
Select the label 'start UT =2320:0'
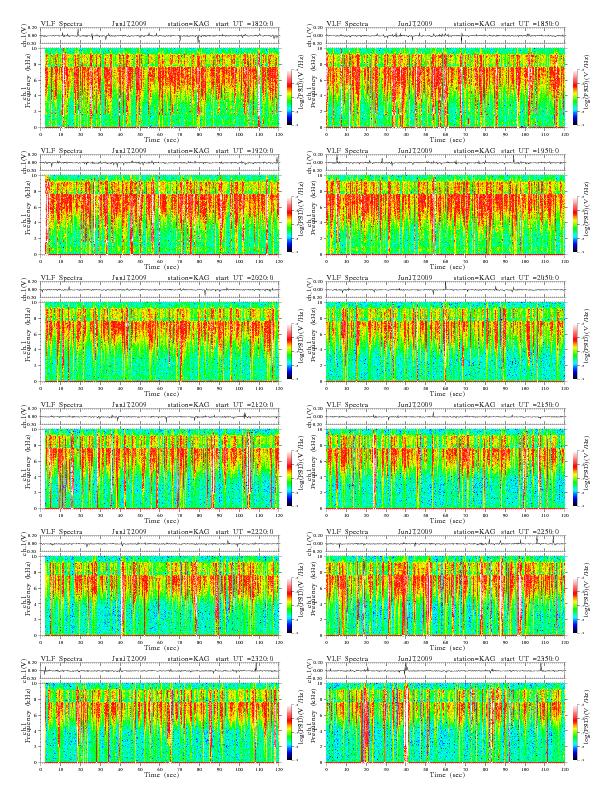coord(245,659)
